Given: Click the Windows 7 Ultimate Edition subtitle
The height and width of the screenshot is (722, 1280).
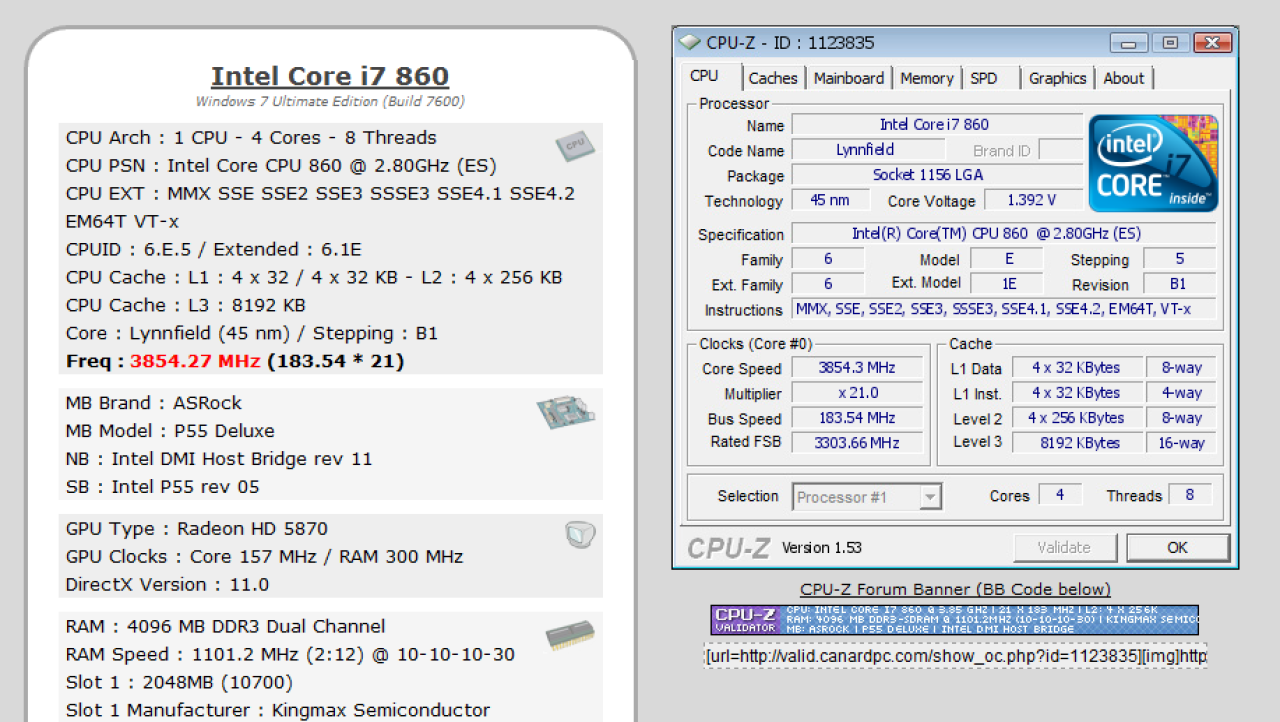Looking at the screenshot, I should (x=330, y=101).
